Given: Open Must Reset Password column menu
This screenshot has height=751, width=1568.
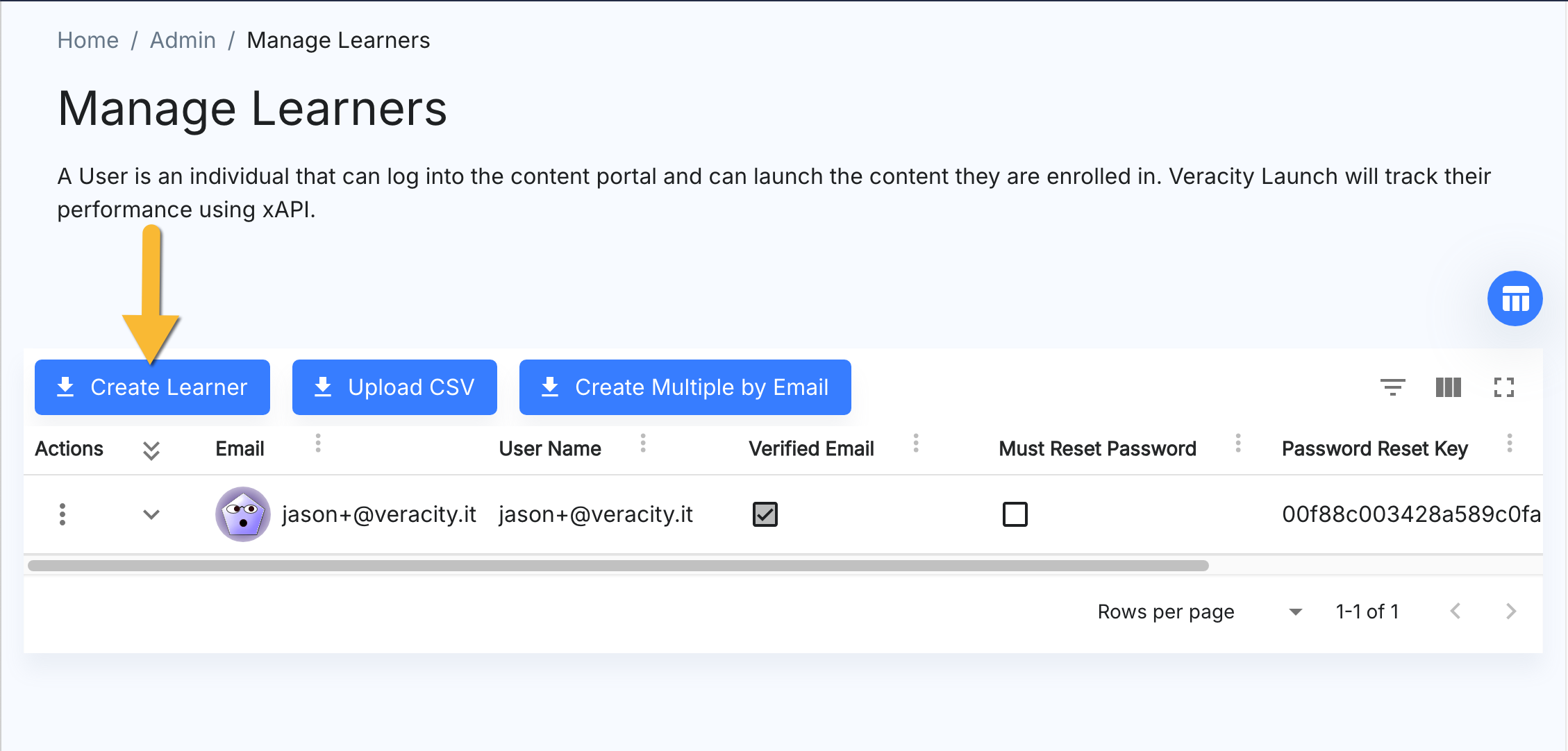Looking at the screenshot, I should (x=1237, y=444).
